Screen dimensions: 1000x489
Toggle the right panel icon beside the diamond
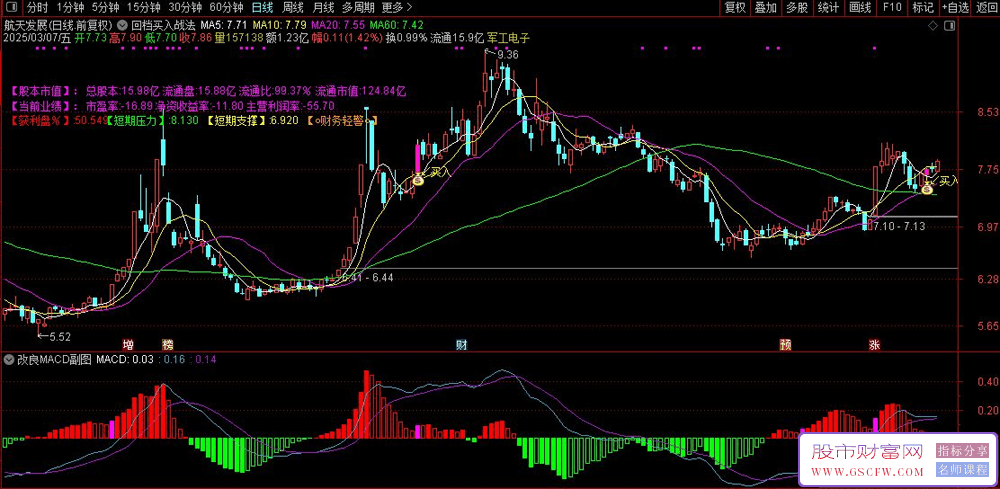950,26
